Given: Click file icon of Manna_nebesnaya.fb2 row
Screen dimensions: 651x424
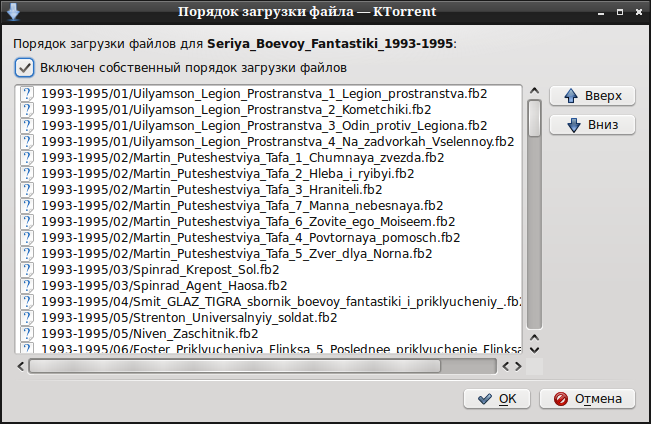Looking at the screenshot, I should point(27,206).
